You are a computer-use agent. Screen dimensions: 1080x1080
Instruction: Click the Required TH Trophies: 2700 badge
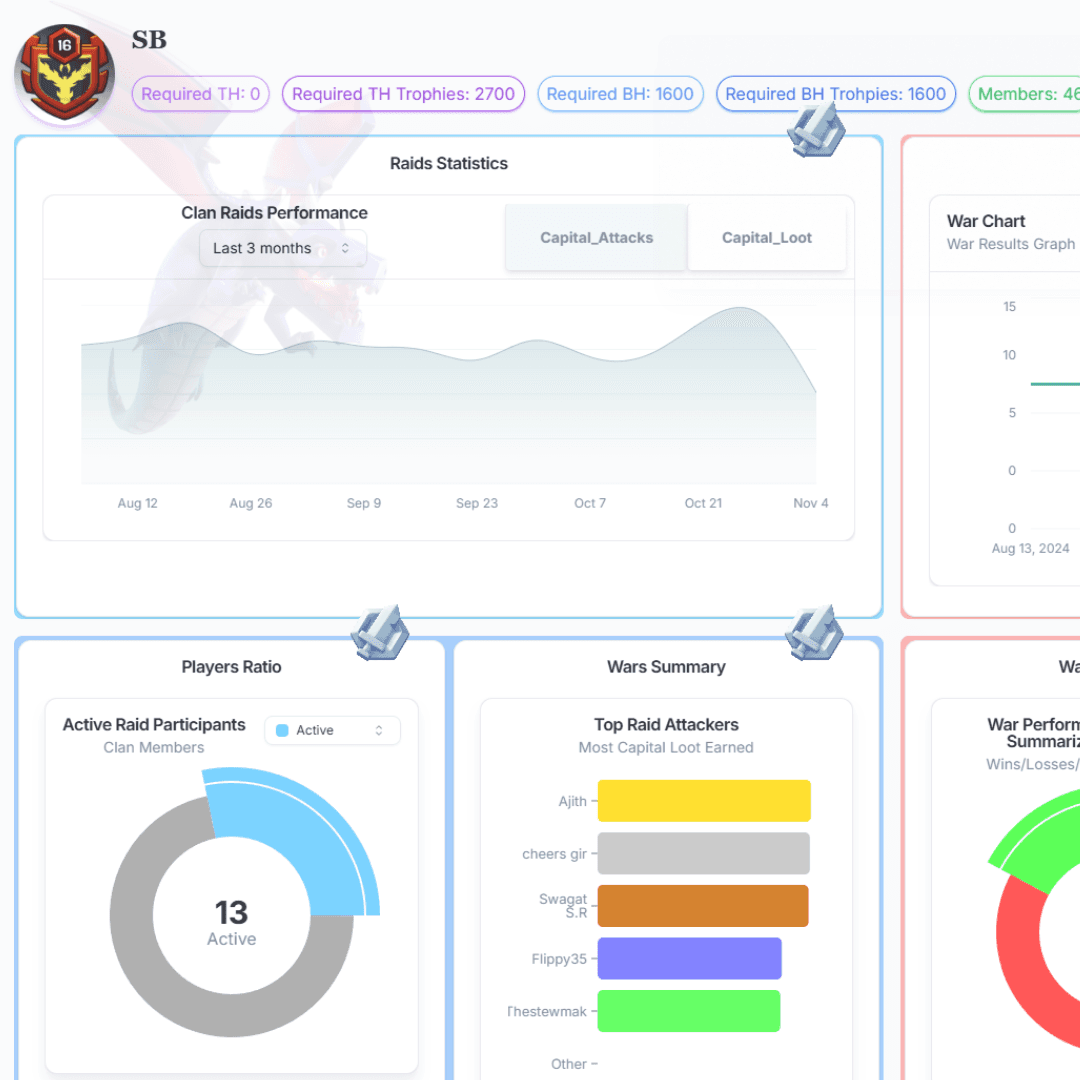403,94
